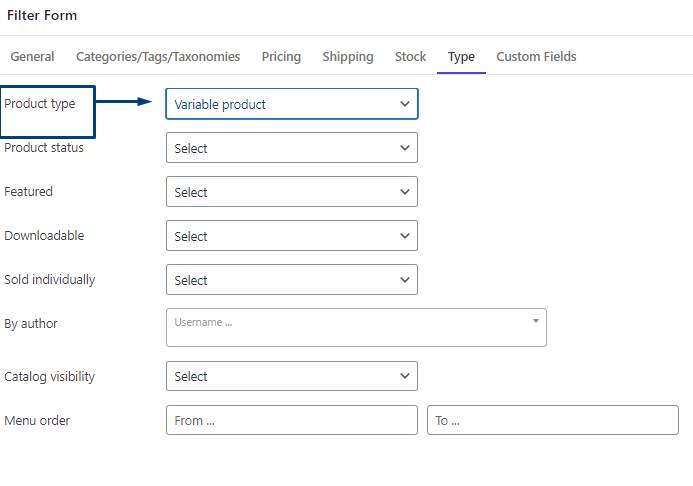Click the Menu order From field
693x486 pixels.
292,420
